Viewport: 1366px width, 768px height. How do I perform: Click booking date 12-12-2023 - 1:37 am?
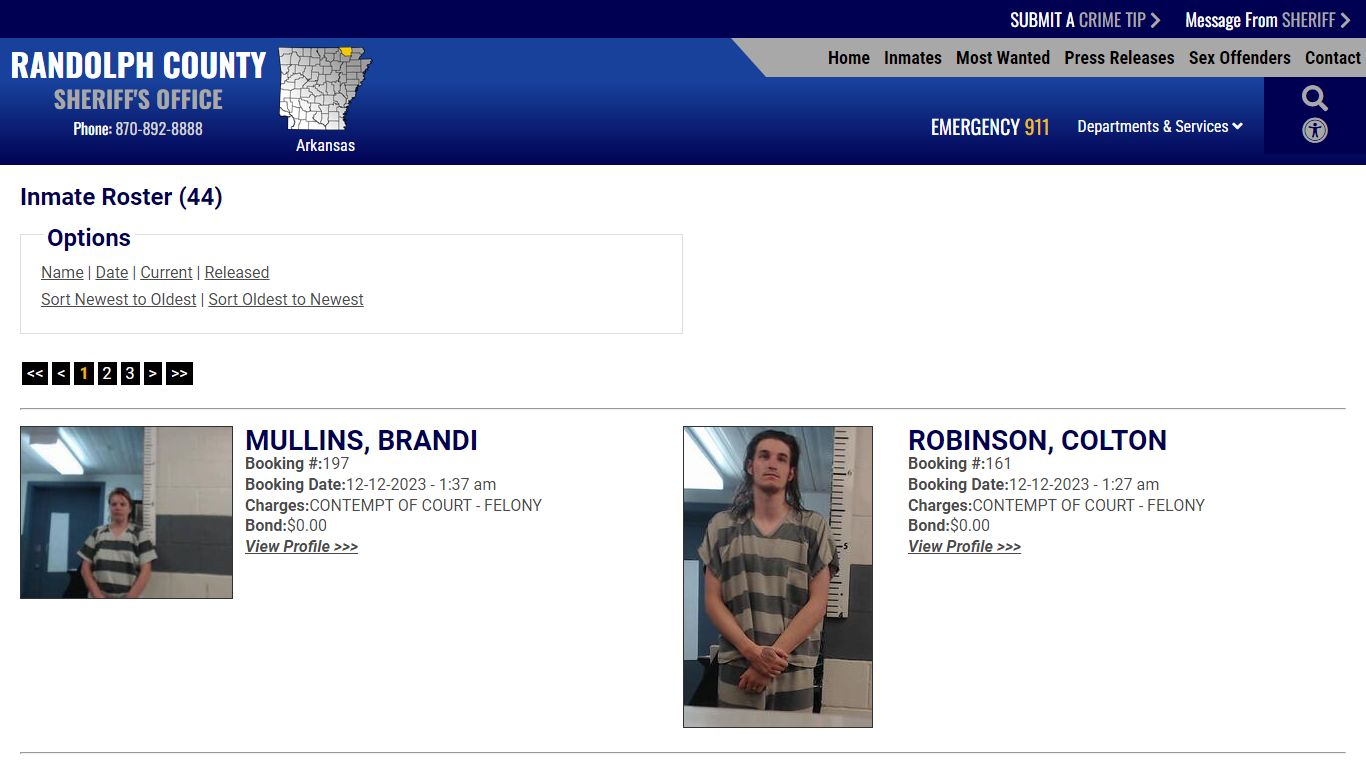point(421,484)
